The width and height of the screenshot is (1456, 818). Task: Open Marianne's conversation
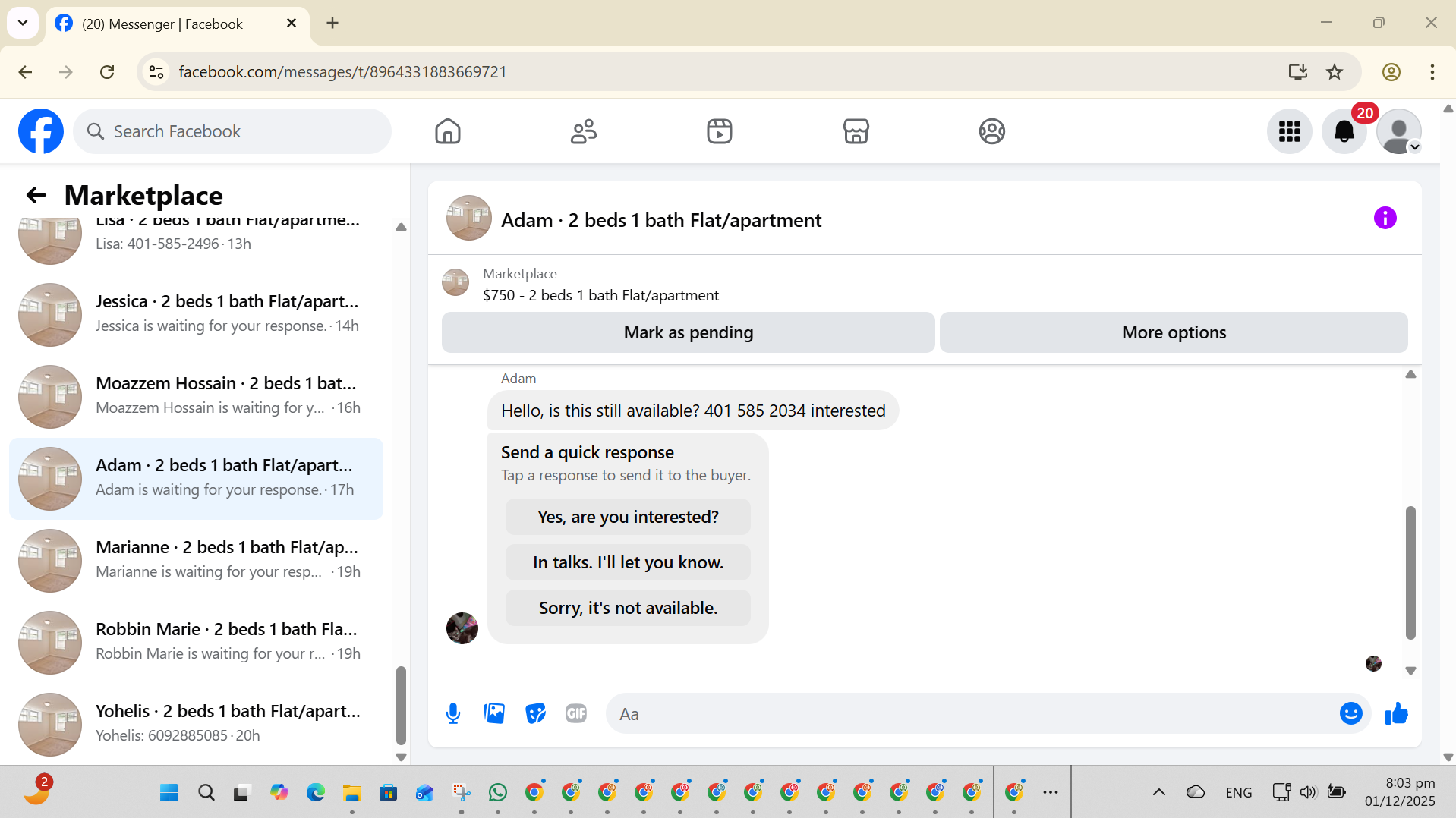click(196, 560)
